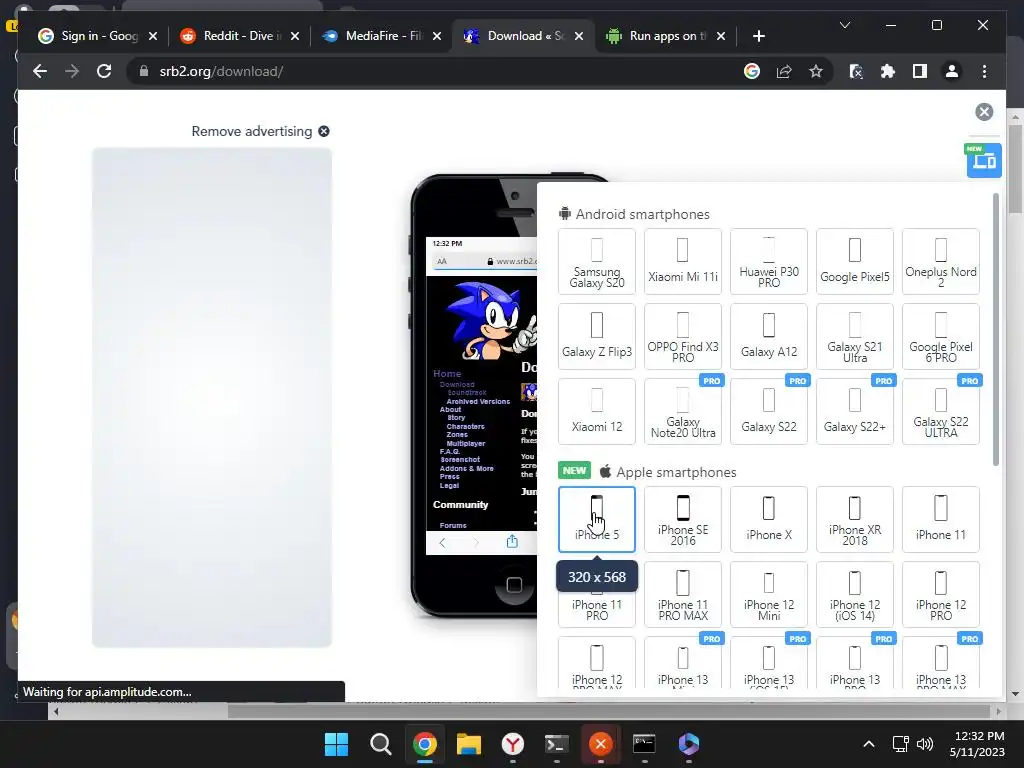Image resolution: width=1024 pixels, height=768 pixels.
Task: Open the Chrome three-dot menu
Action: [x=984, y=71]
